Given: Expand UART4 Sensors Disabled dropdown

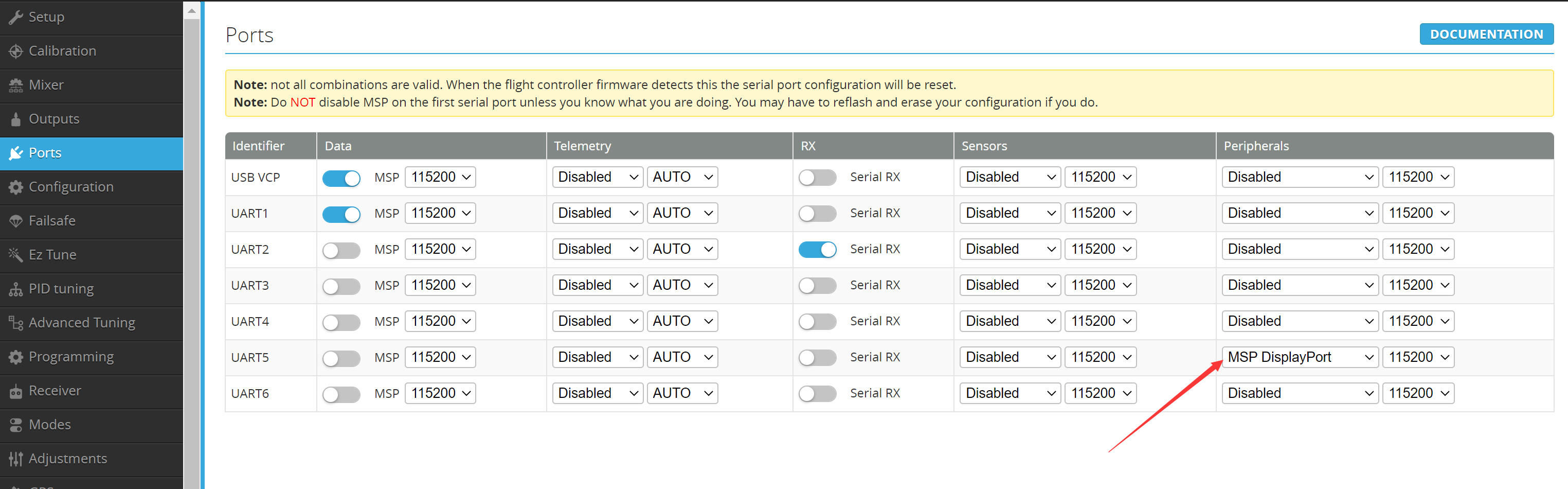Looking at the screenshot, I should [1009, 322].
